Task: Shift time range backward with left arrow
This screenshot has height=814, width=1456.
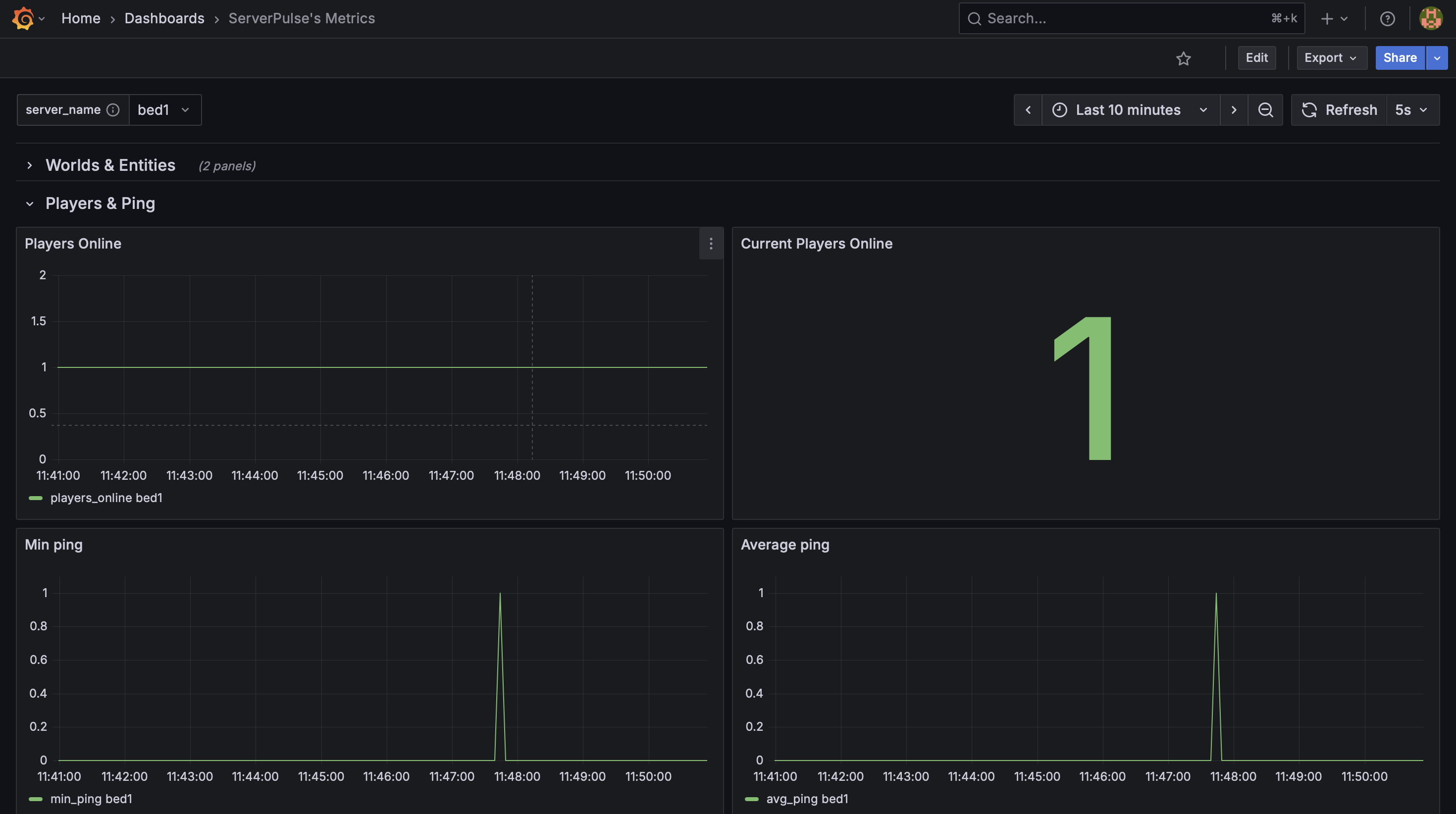Action: (x=1028, y=109)
